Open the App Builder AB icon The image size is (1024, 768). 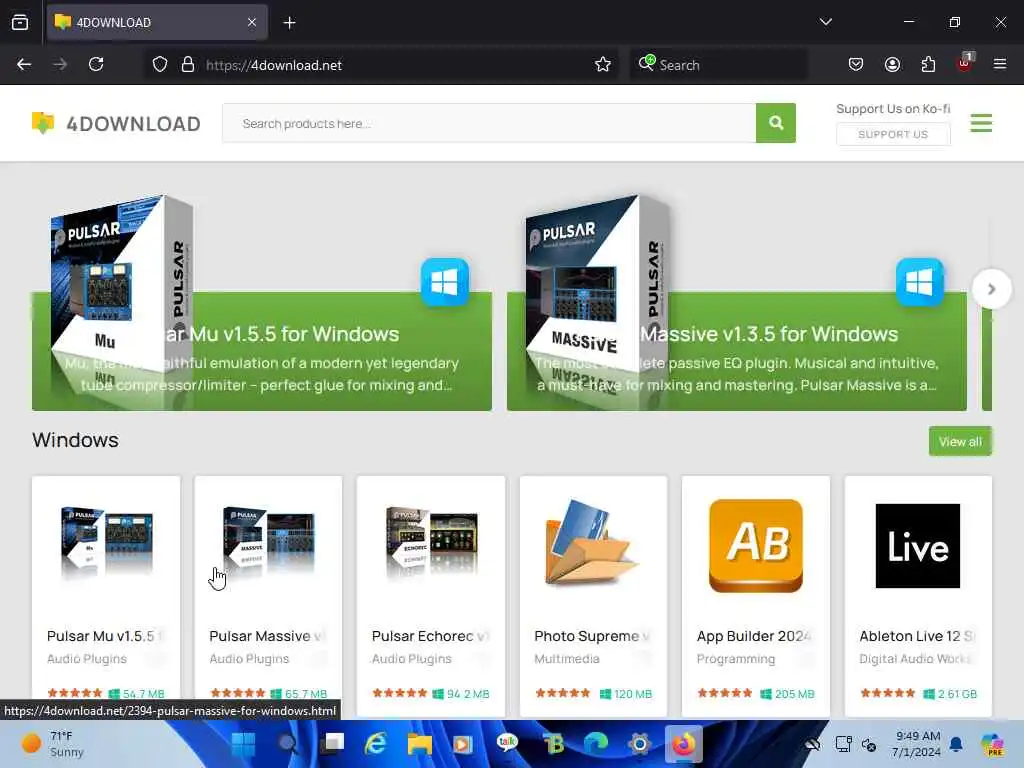pyautogui.click(x=756, y=545)
